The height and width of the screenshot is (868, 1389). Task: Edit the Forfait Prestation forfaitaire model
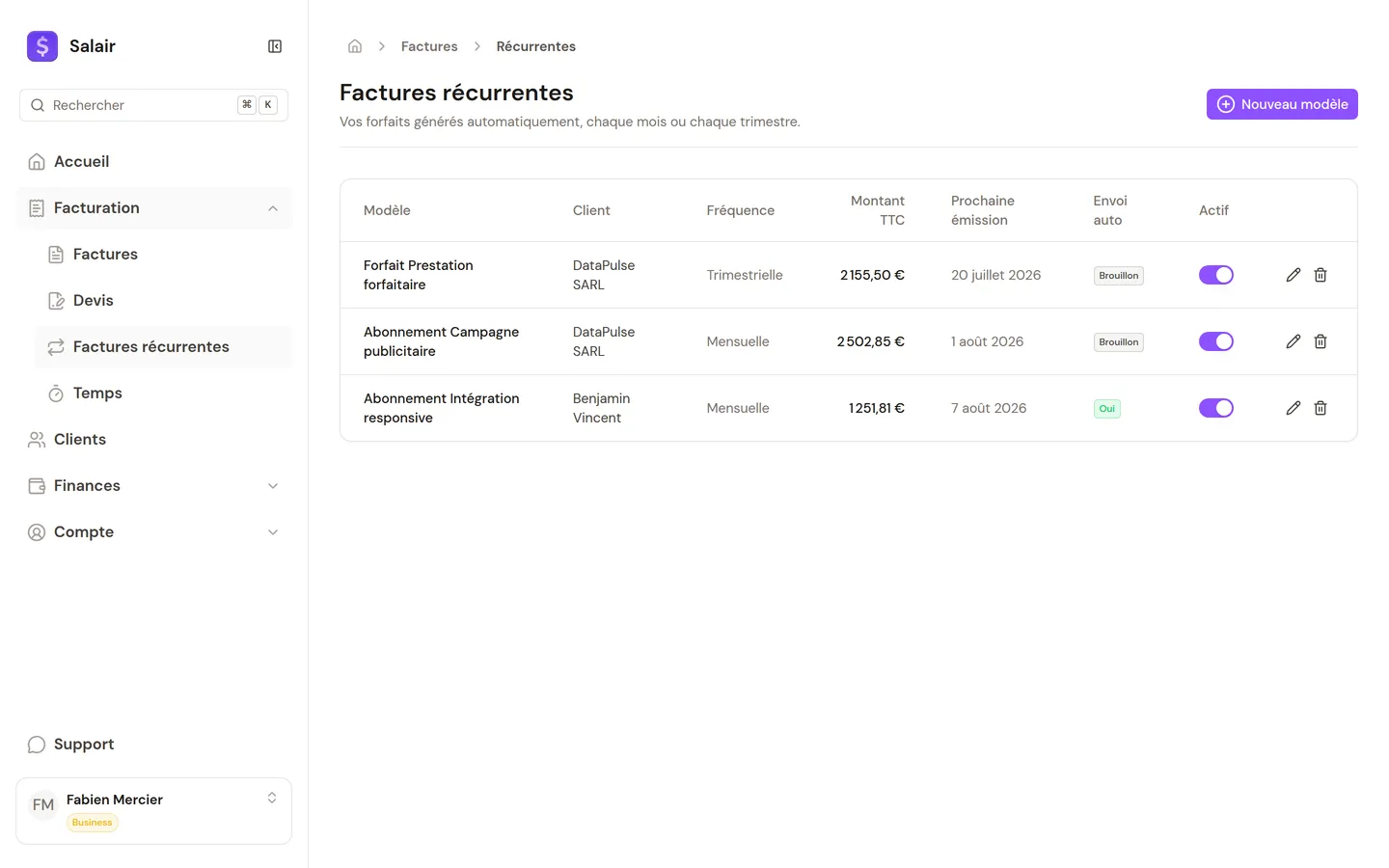tap(1294, 275)
